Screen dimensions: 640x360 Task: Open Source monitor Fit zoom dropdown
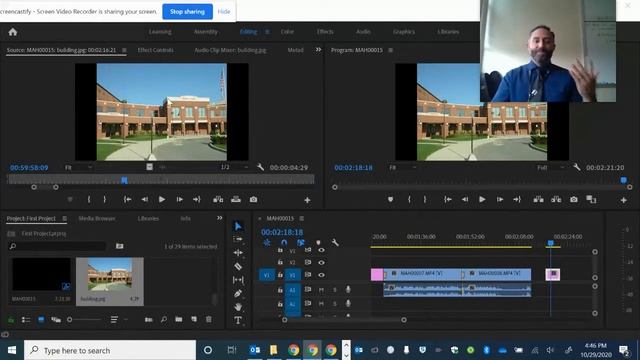(78, 167)
